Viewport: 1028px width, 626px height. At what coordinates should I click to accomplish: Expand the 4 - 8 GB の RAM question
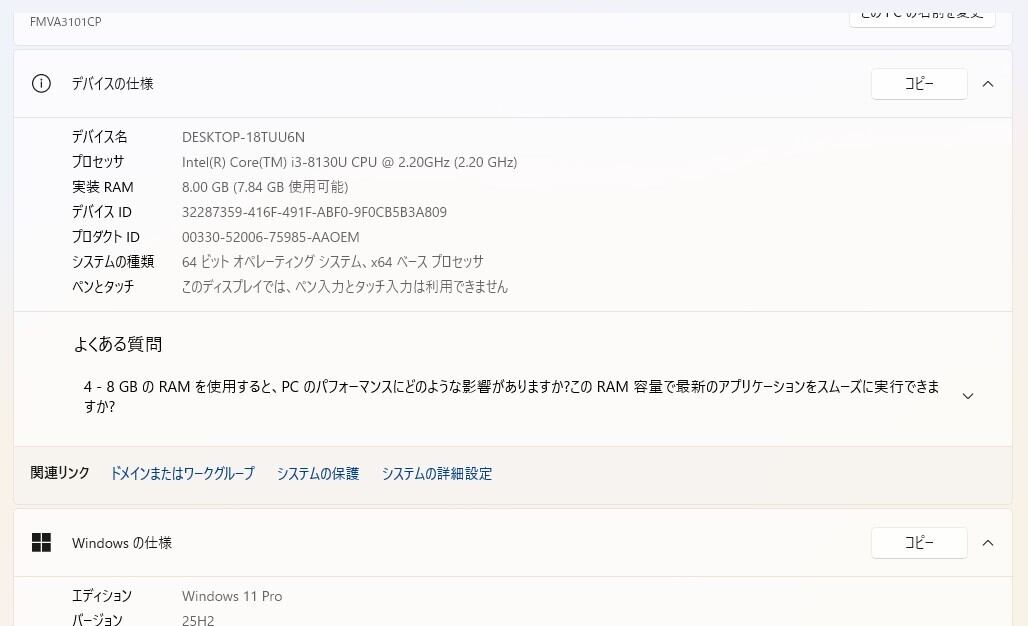pyautogui.click(x=967, y=396)
